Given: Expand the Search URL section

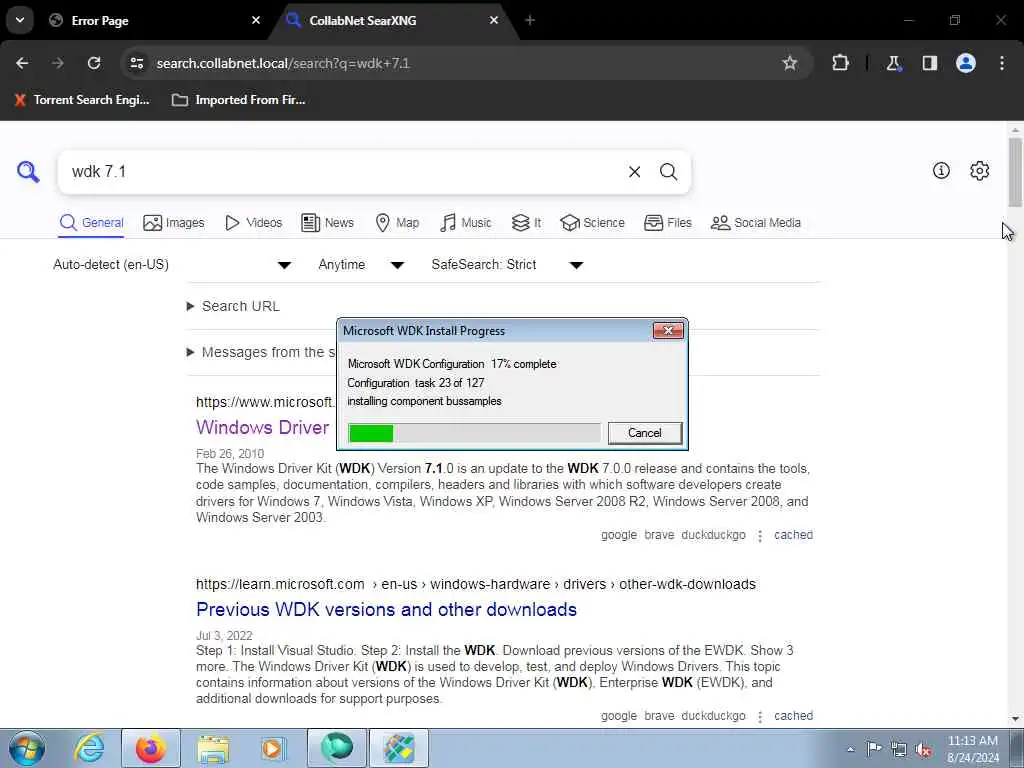Looking at the screenshot, I should click(234, 306).
